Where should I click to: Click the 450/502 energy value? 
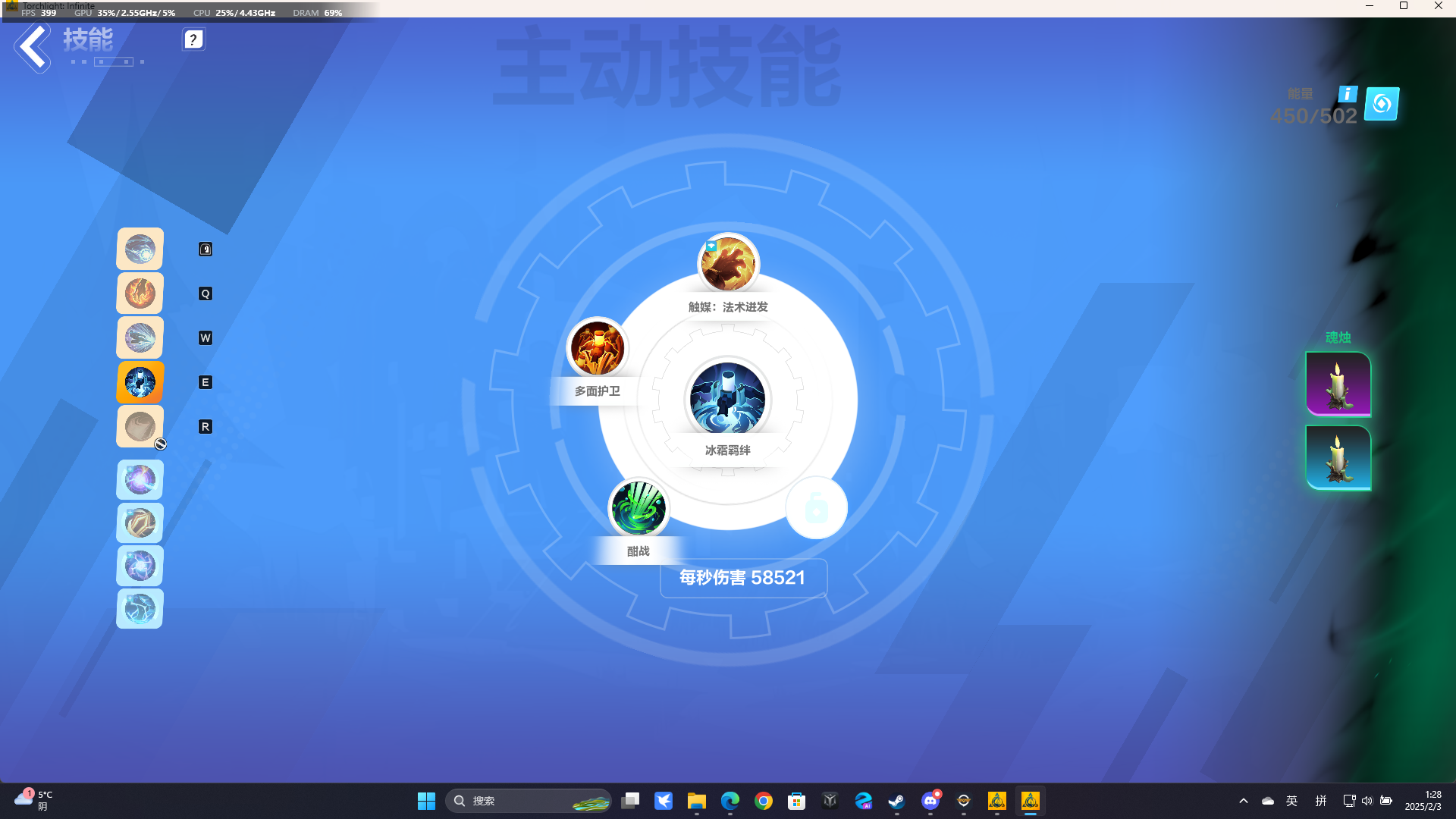pyautogui.click(x=1313, y=116)
